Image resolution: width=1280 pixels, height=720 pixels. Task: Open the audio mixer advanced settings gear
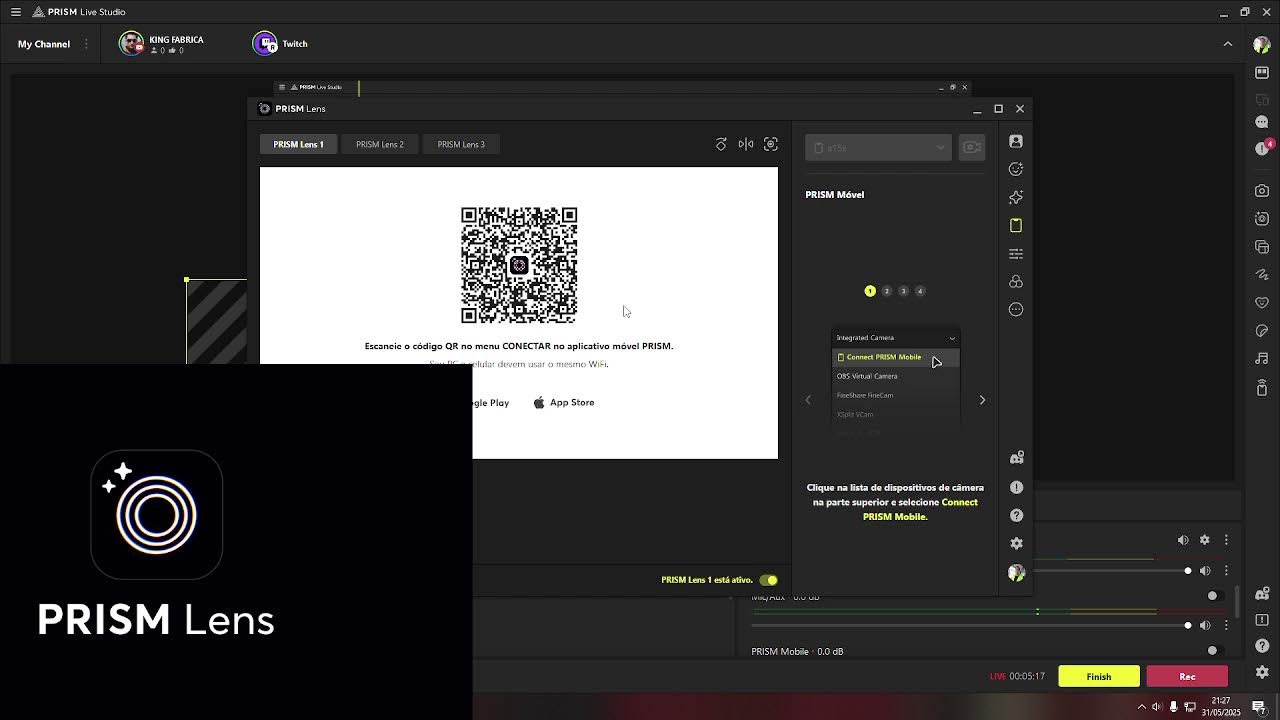(1205, 540)
